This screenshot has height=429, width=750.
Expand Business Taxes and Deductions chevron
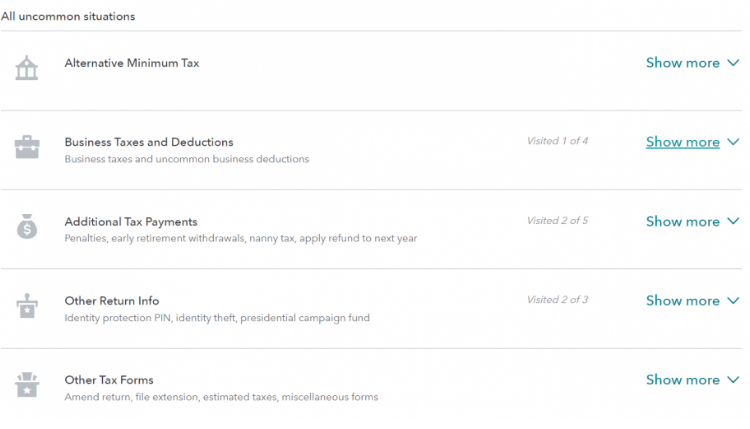click(x=734, y=142)
